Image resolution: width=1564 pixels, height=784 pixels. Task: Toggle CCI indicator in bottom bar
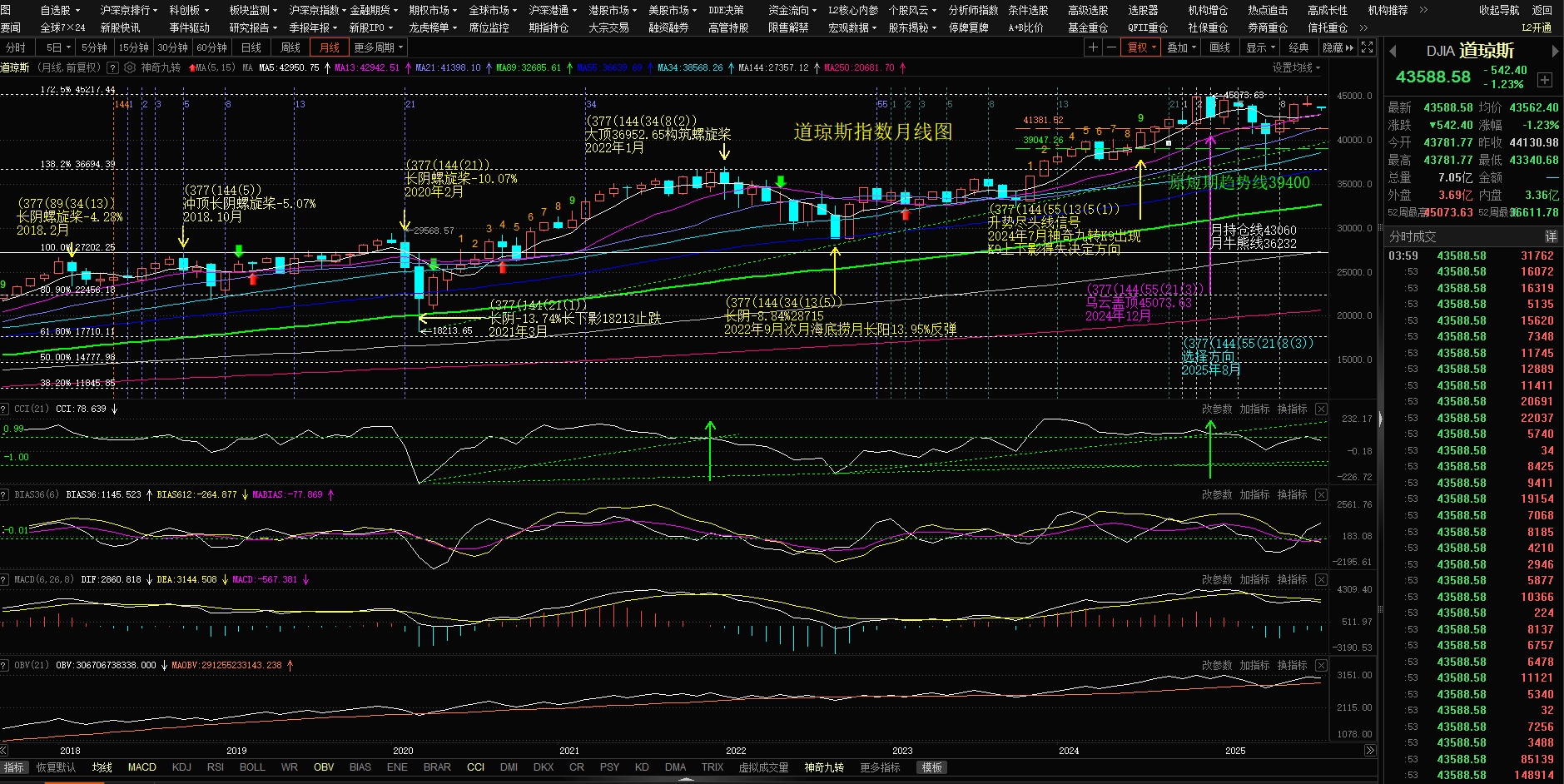coord(475,767)
